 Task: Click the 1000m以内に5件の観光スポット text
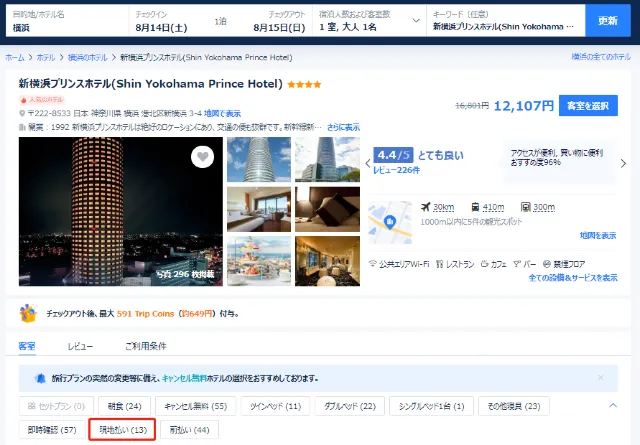[471, 222]
